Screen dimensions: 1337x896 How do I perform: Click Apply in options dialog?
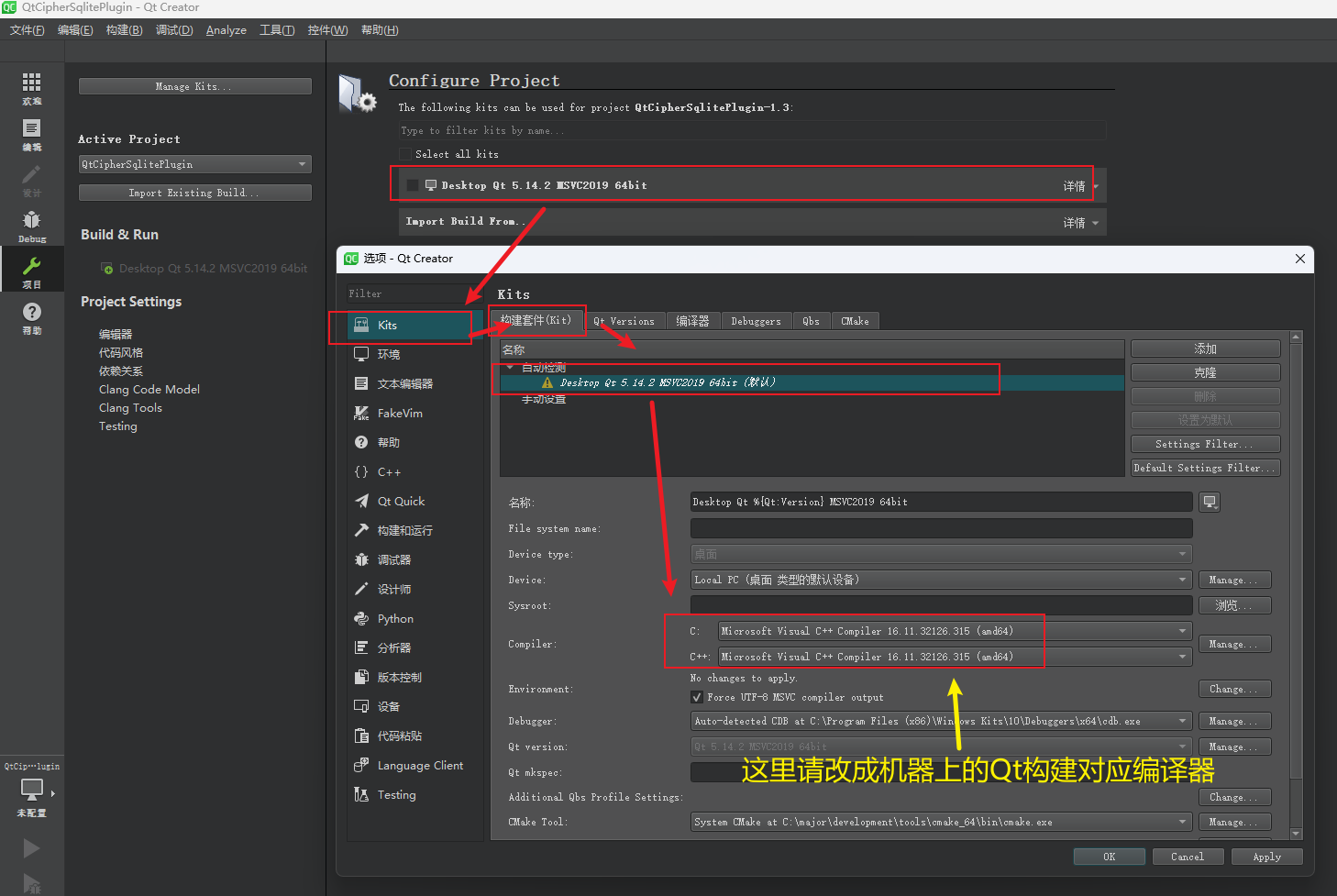pyautogui.click(x=1266, y=857)
